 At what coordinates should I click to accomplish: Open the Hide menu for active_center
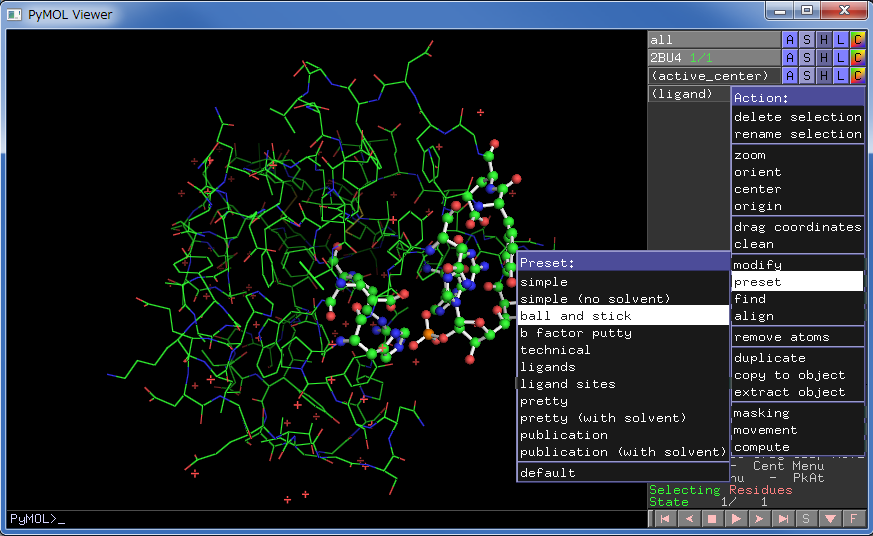pos(823,76)
